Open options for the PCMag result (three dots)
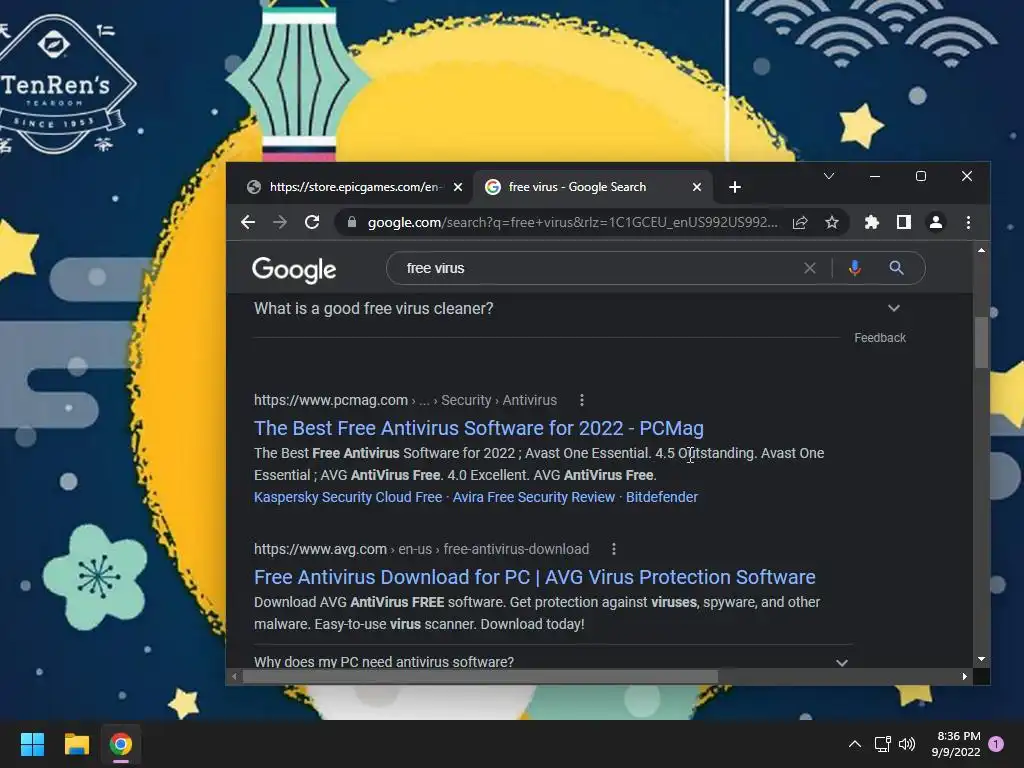This screenshot has height=768, width=1024. 582,400
